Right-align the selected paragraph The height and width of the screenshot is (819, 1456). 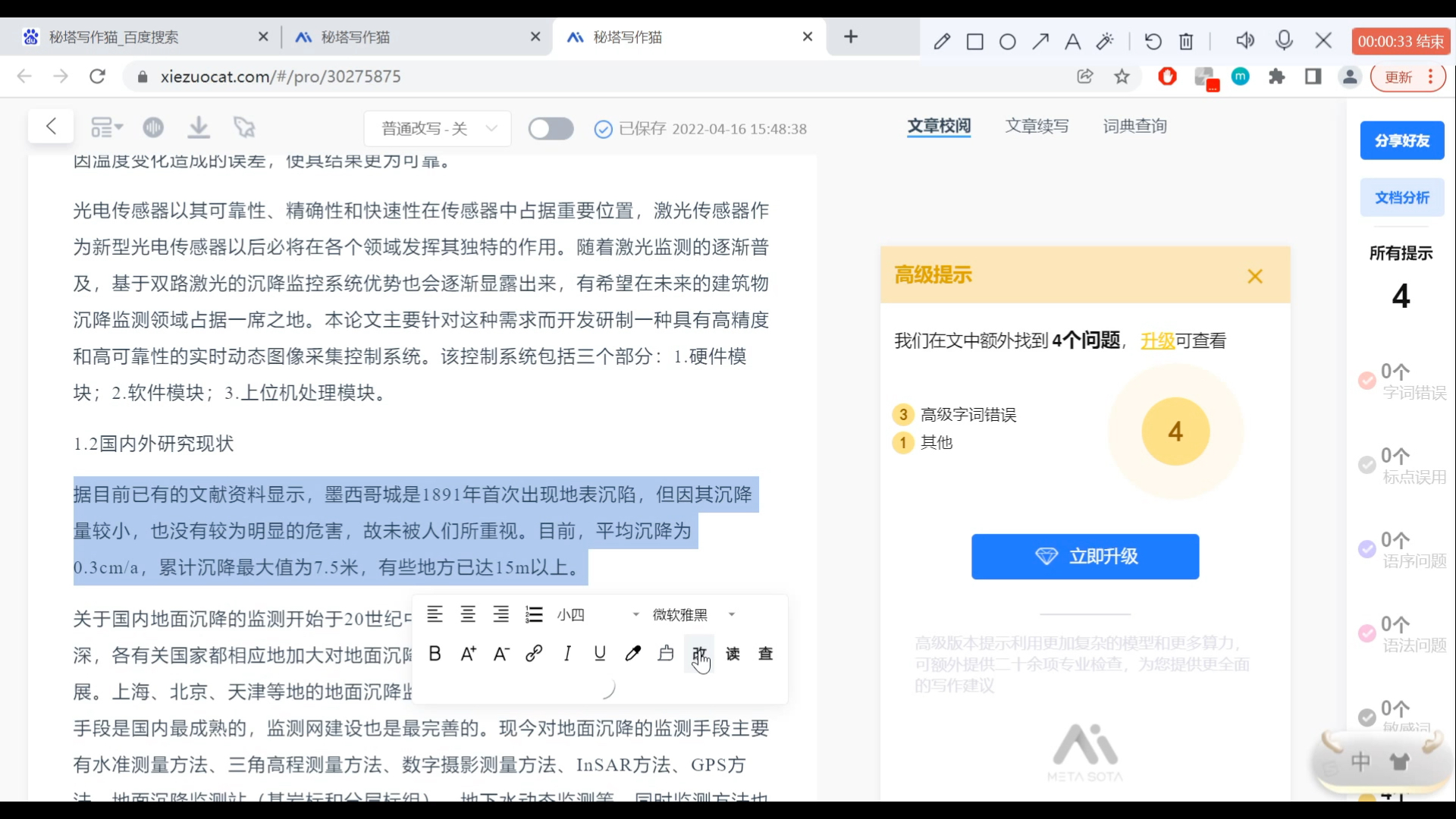500,614
